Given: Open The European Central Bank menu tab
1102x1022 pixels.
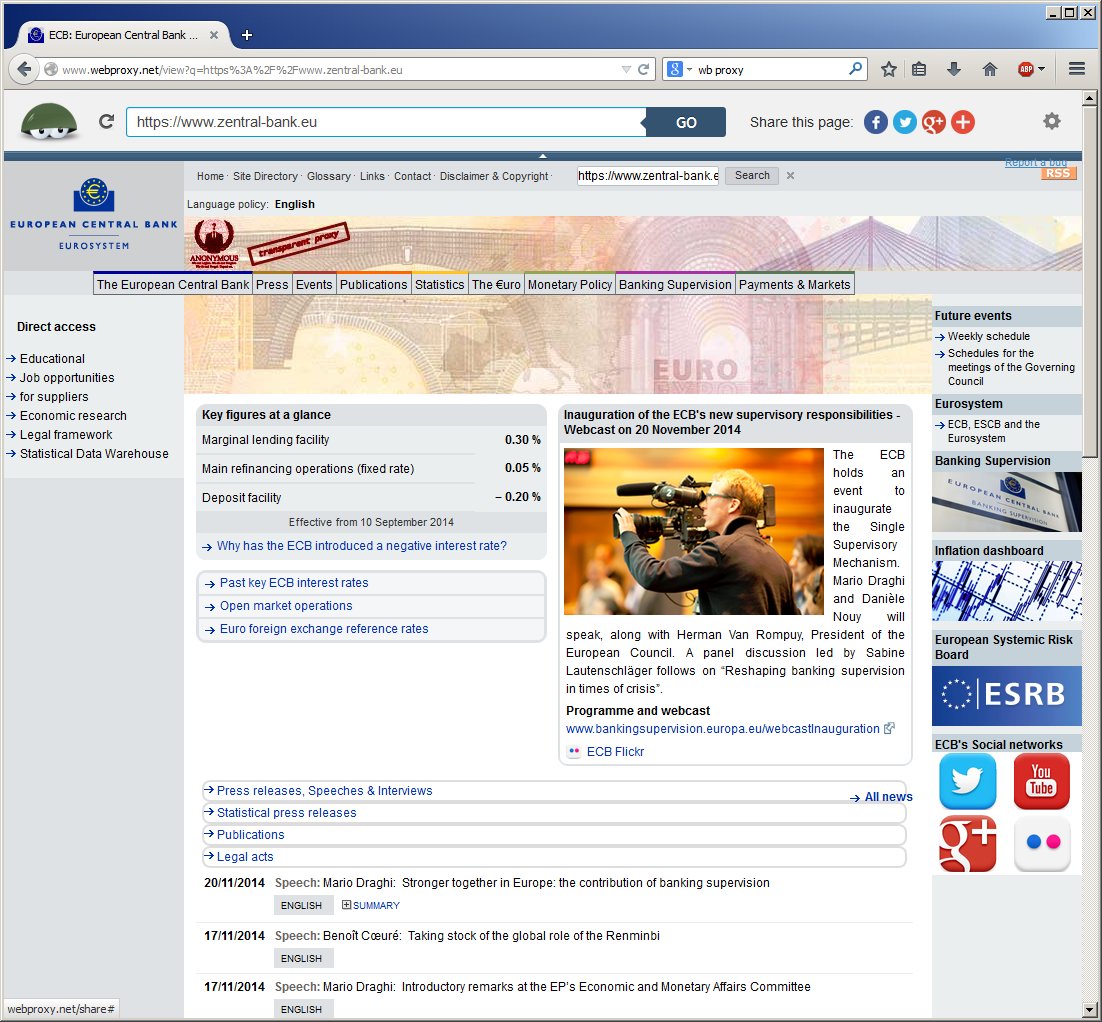Looking at the screenshot, I should click(173, 284).
